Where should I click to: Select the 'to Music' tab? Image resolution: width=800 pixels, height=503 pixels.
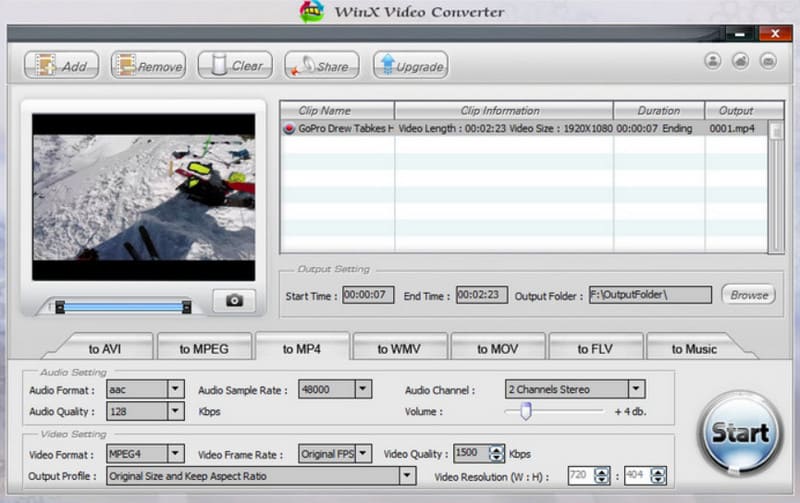tap(694, 349)
